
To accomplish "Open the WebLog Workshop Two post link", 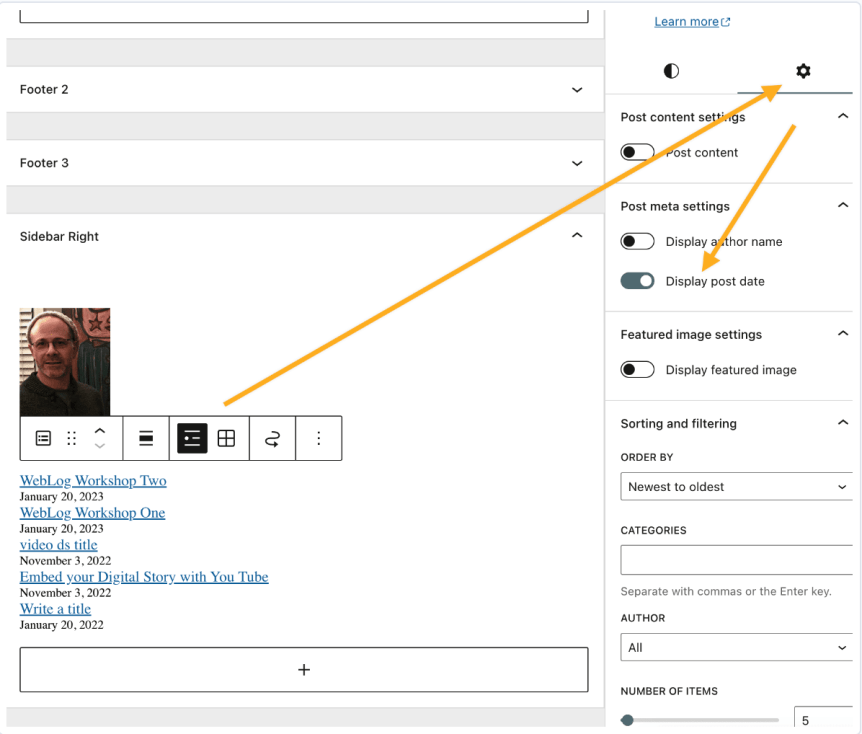I will point(93,481).
